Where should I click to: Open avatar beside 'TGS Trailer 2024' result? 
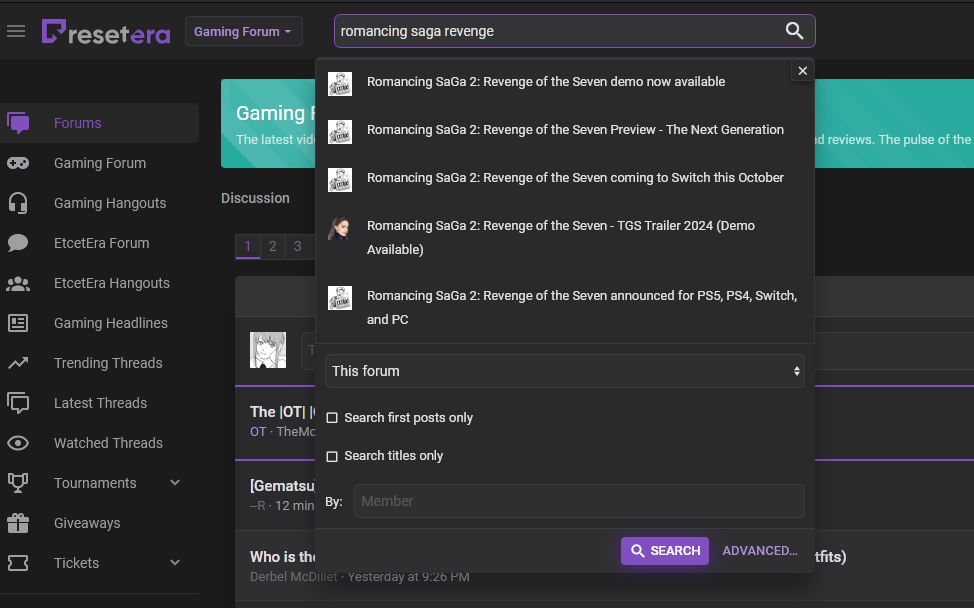click(340, 228)
